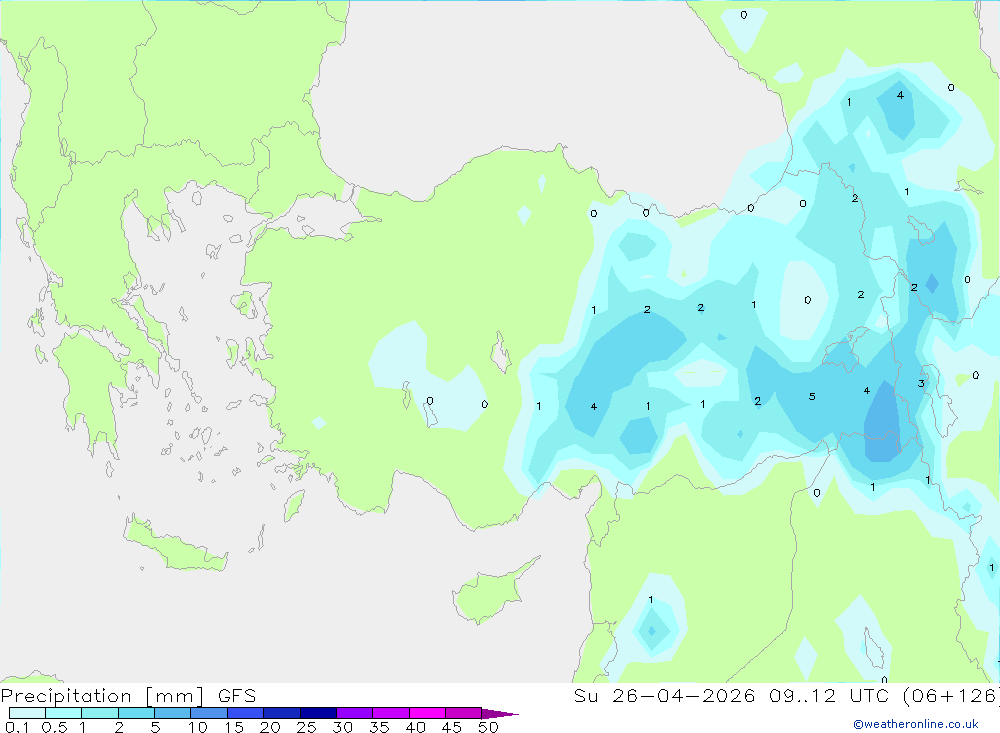1000x733 pixels.
Task: Click the "GFS" model label
Action: point(237,696)
